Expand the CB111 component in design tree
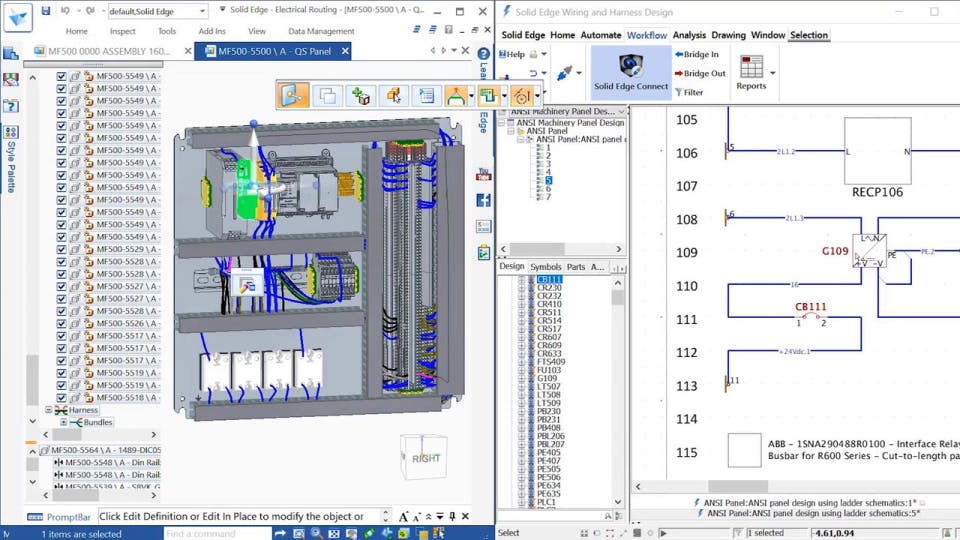The width and height of the screenshot is (960, 540). pos(521,280)
